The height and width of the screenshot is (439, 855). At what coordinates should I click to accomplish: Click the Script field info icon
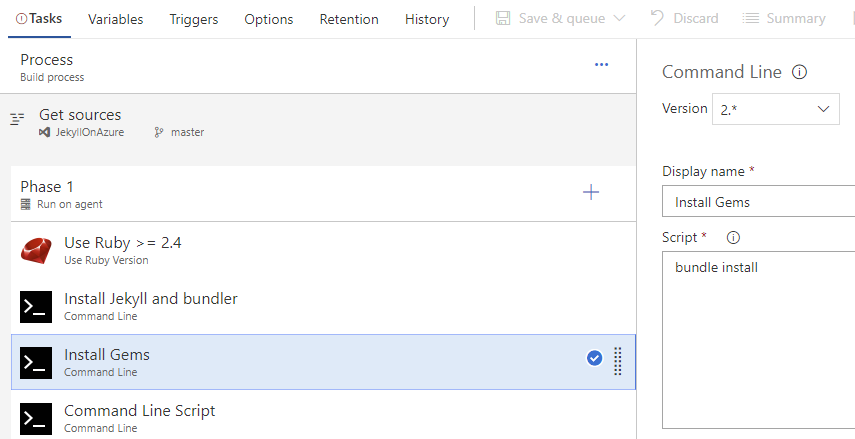(733, 237)
